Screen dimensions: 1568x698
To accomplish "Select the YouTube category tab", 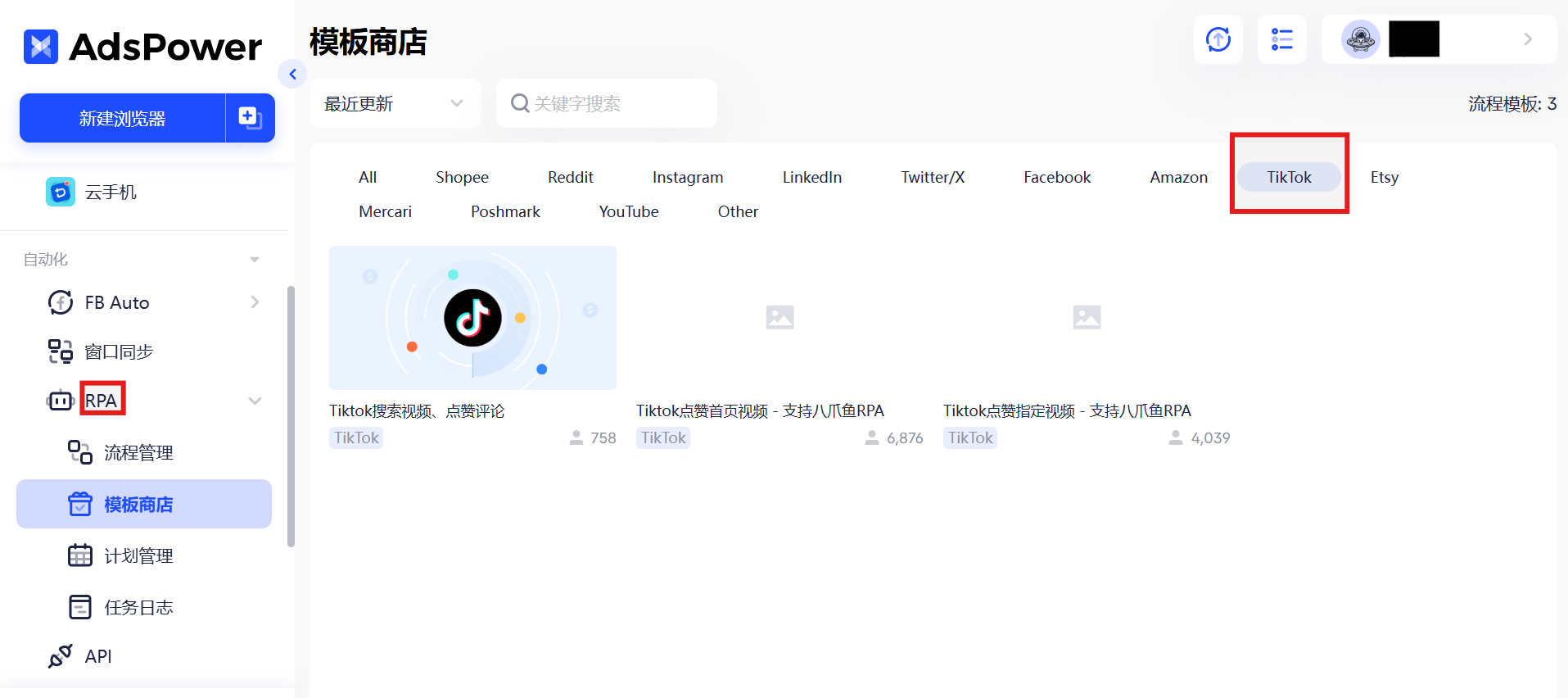I will [x=629, y=211].
